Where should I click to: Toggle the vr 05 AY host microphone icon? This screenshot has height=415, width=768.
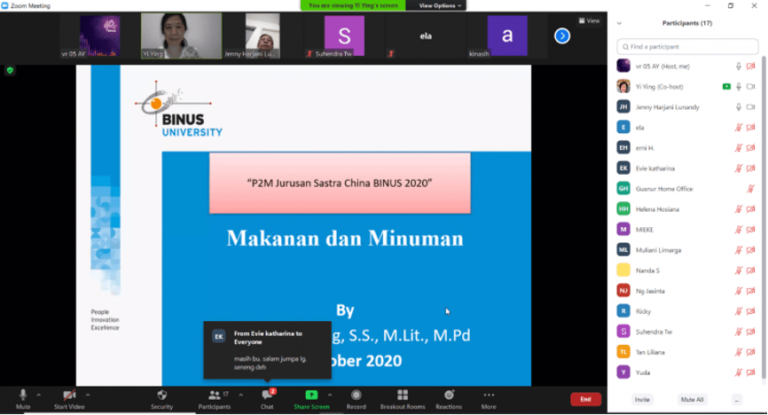(739, 66)
